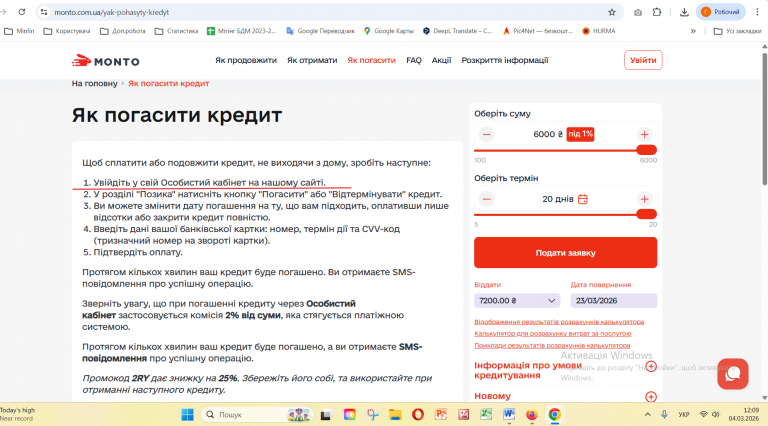Open the Статистика bookmark folder
This screenshot has width=768, height=426.
176,31
